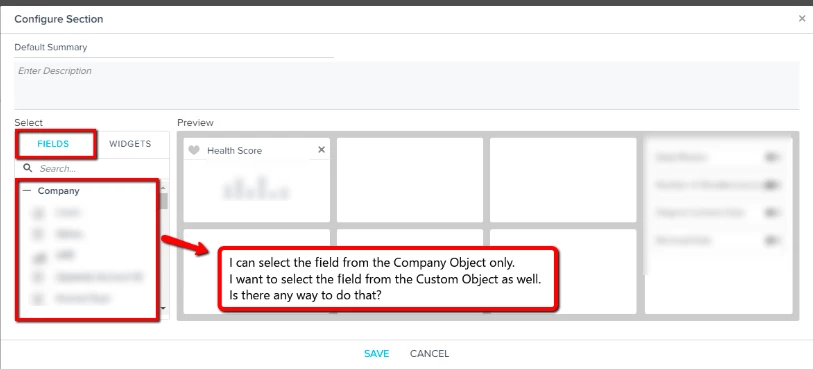This screenshot has height=369, width=813.
Task: Edit the Default Summary title field
Action: tap(174, 47)
